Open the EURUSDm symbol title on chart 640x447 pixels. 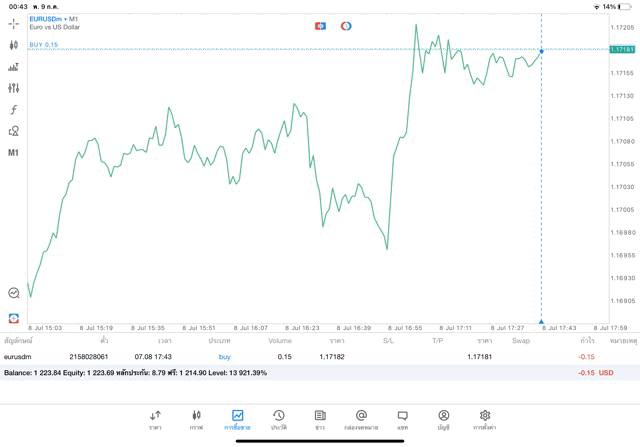pos(48,19)
